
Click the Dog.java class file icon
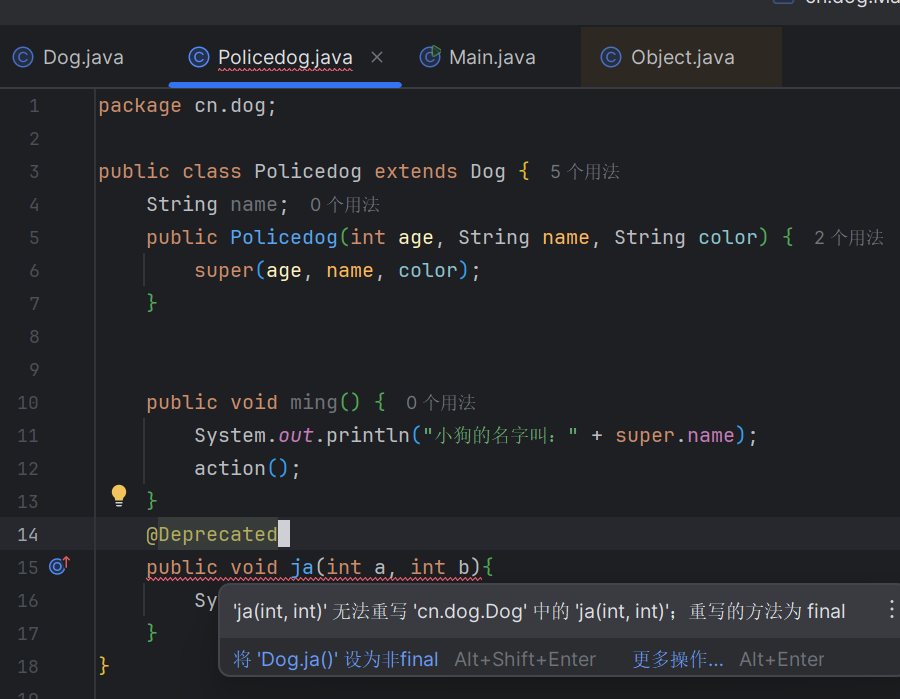[x=23, y=57]
